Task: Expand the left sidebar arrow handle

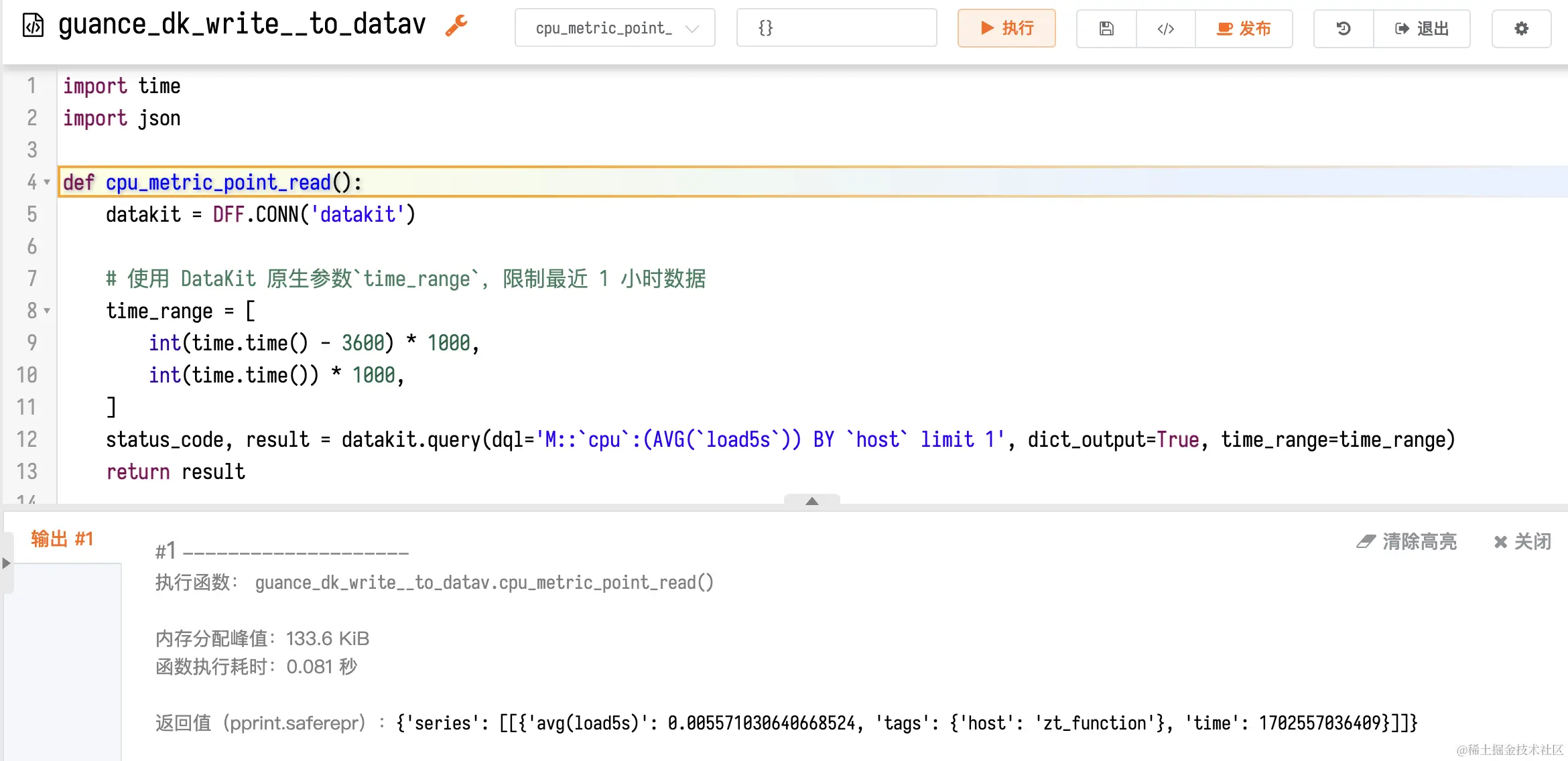Action: (7, 563)
